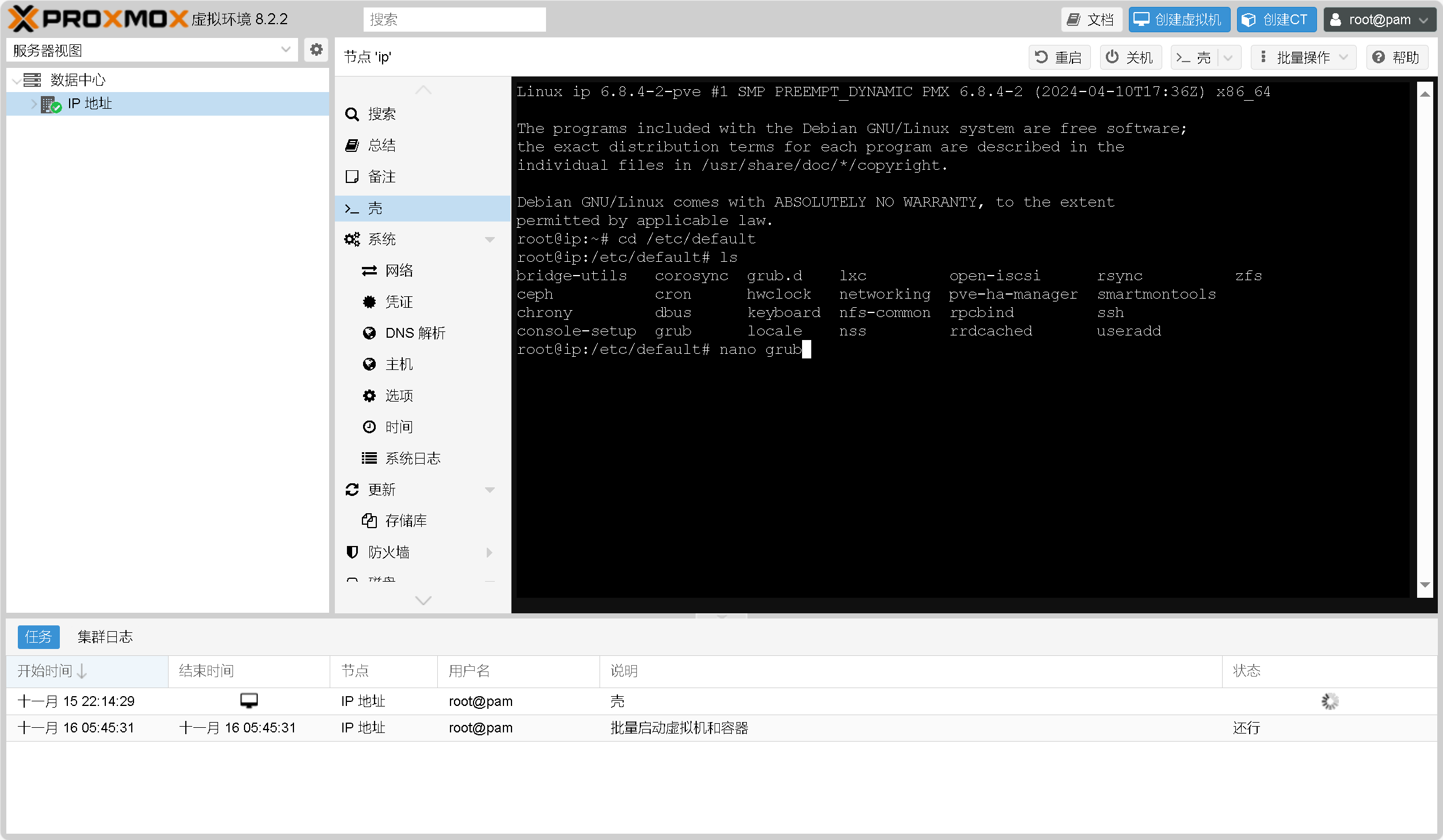Click the 帮助 help button
1443x840 pixels.
(x=1396, y=57)
